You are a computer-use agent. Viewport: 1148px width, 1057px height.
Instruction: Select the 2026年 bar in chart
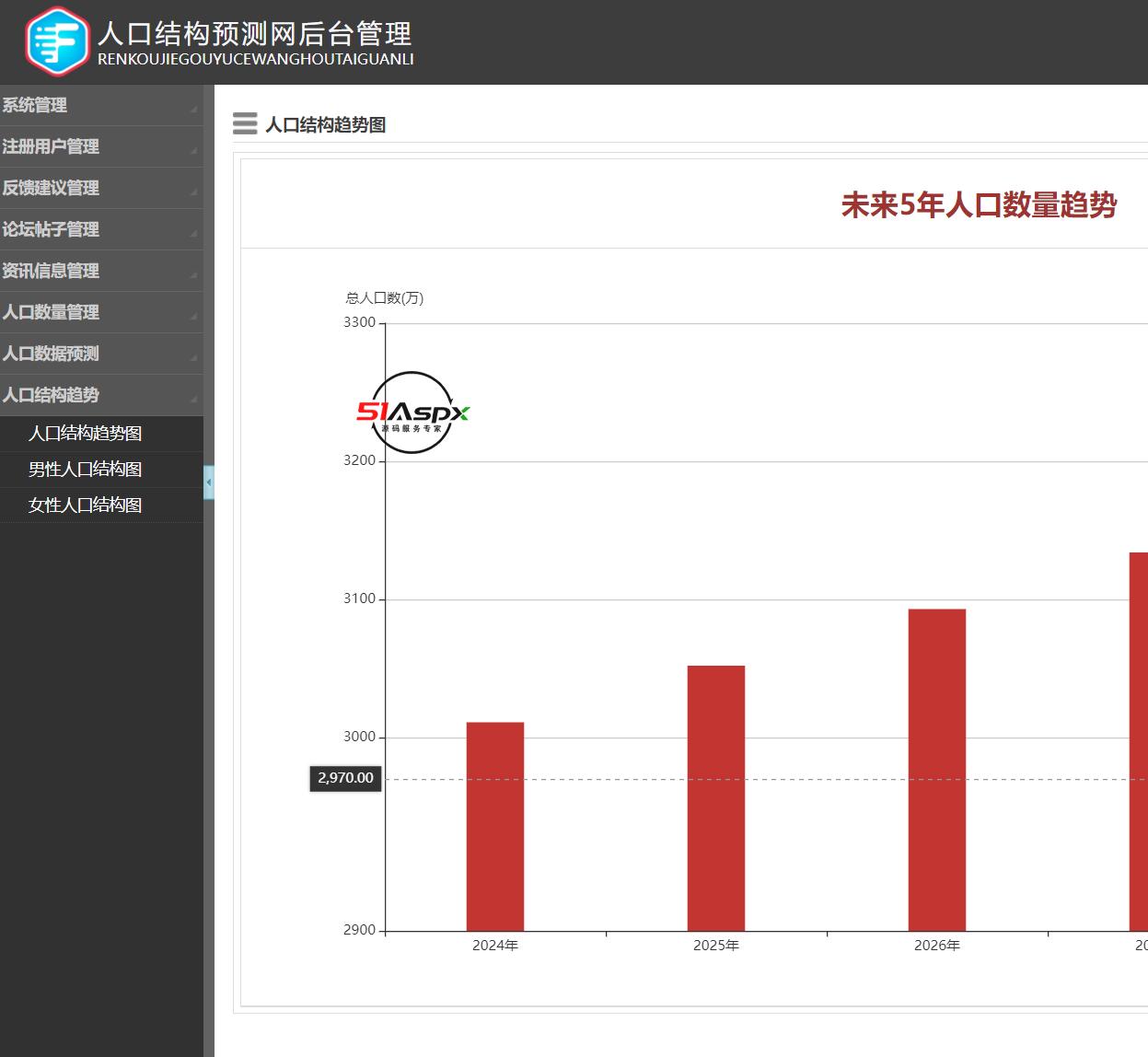point(937,770)
